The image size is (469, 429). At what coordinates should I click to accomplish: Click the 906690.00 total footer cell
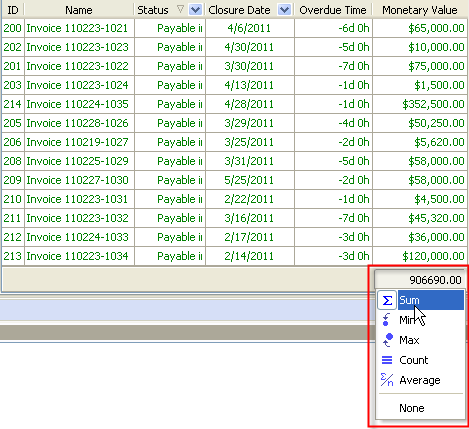click(x=419, y=280)
